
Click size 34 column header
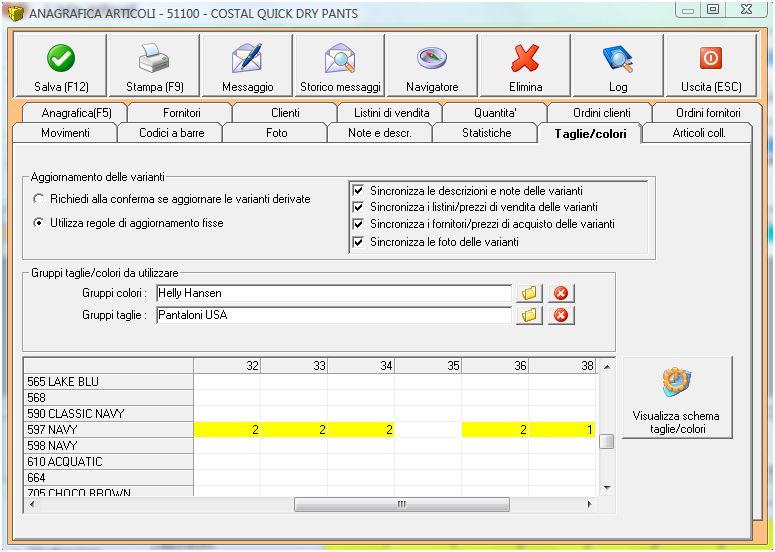click(361, 366)
